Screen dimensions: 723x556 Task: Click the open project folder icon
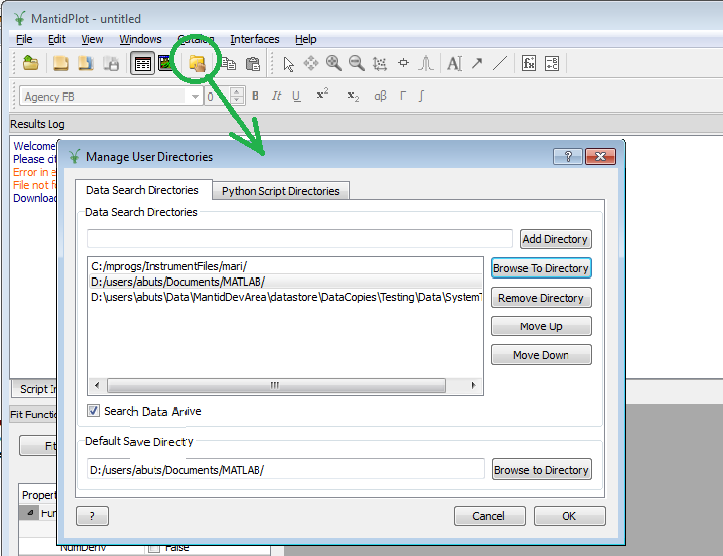pyautogui.click(x=30, y=63)
